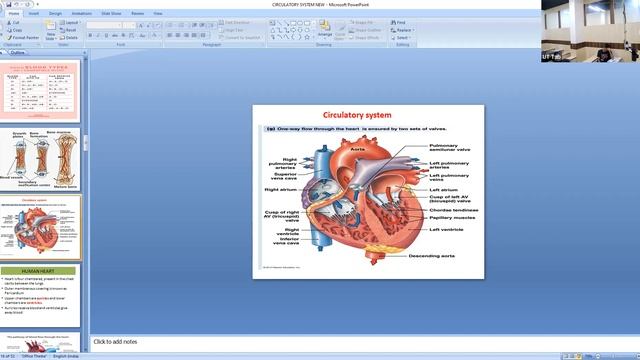This screenshot has height=360, width=640.
Task: Click the webcam video thumbnail
Action: (x=590, y=31)
